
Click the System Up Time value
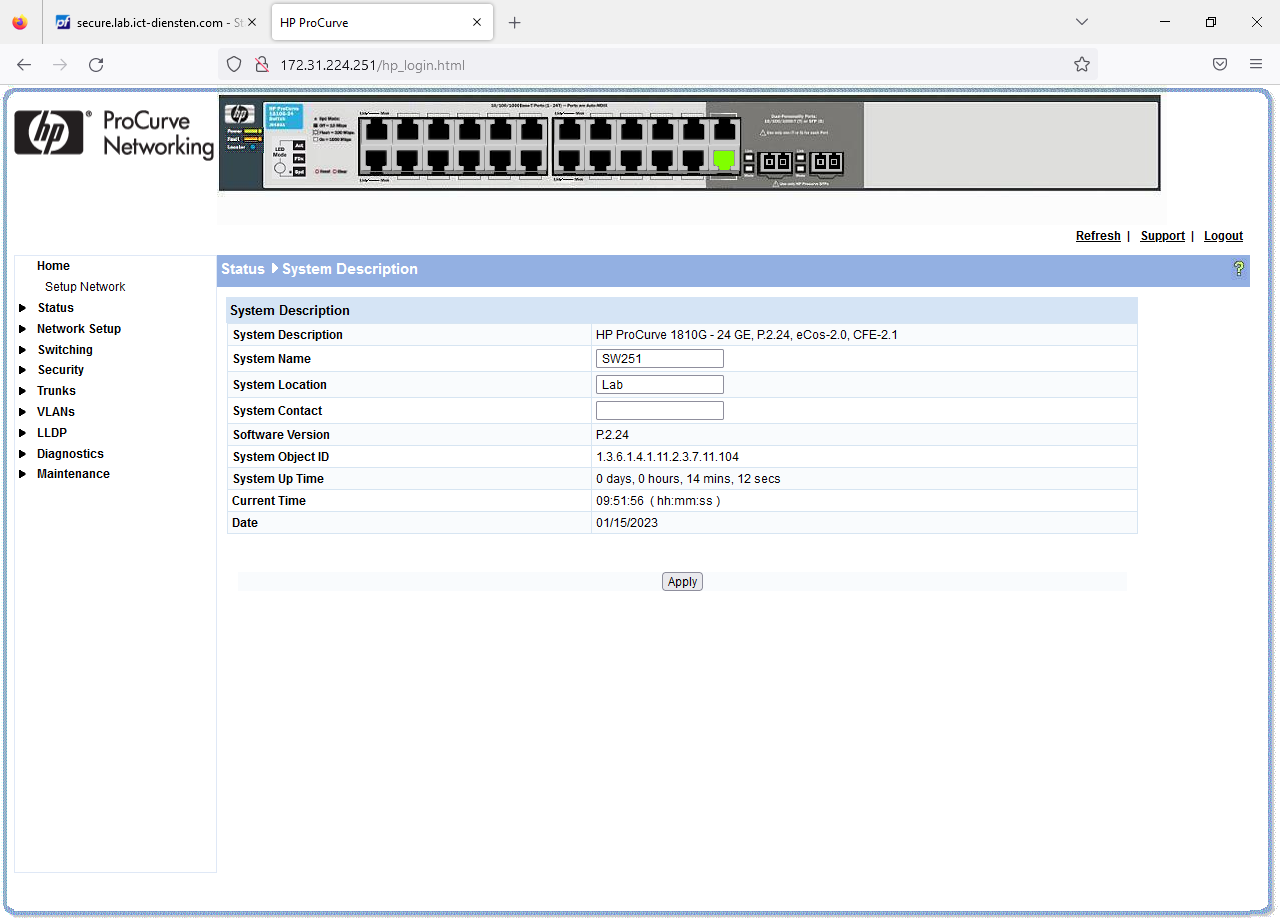[688, 479]
